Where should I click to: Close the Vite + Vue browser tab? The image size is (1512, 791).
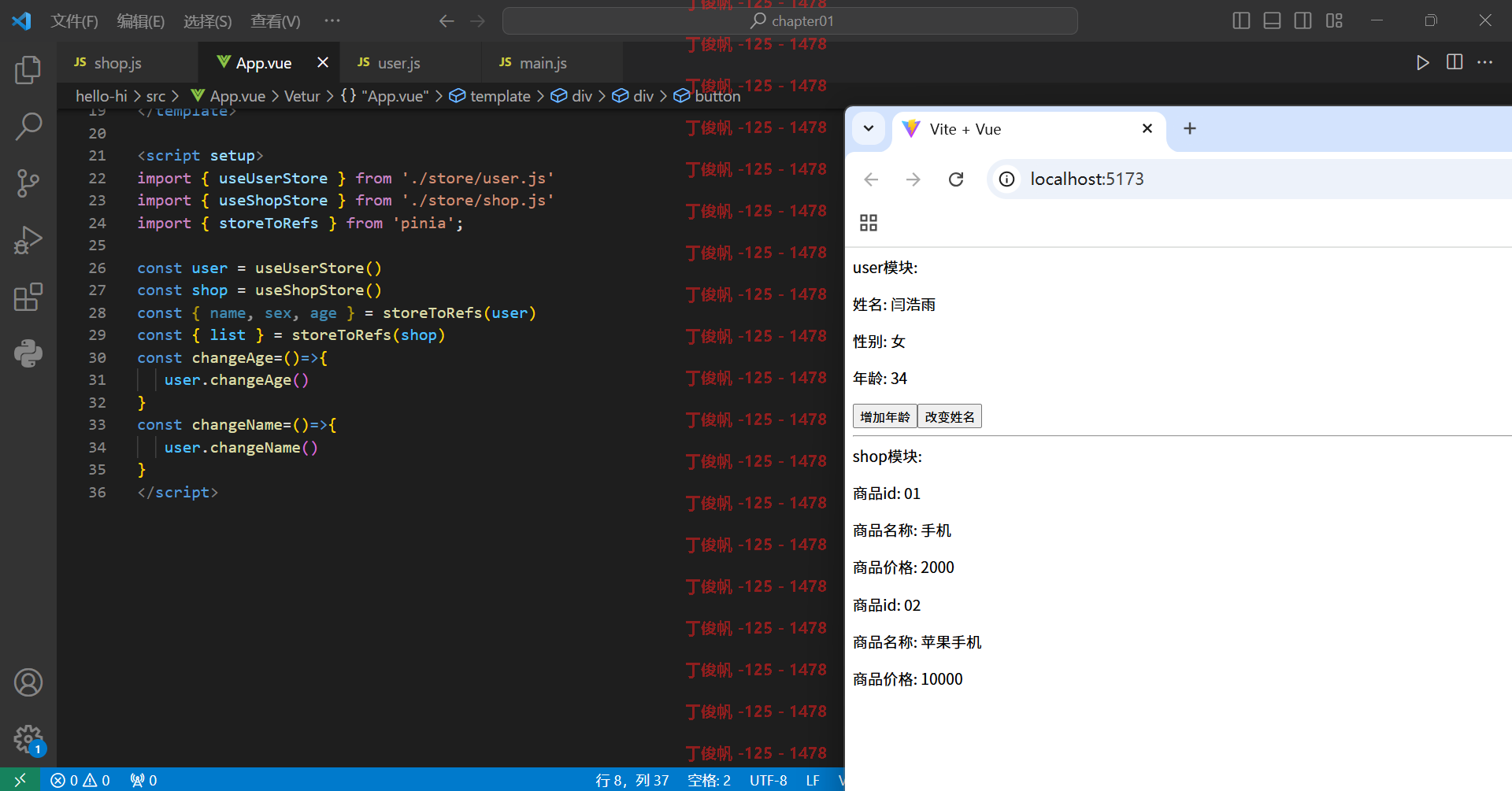coord(1147,128)
